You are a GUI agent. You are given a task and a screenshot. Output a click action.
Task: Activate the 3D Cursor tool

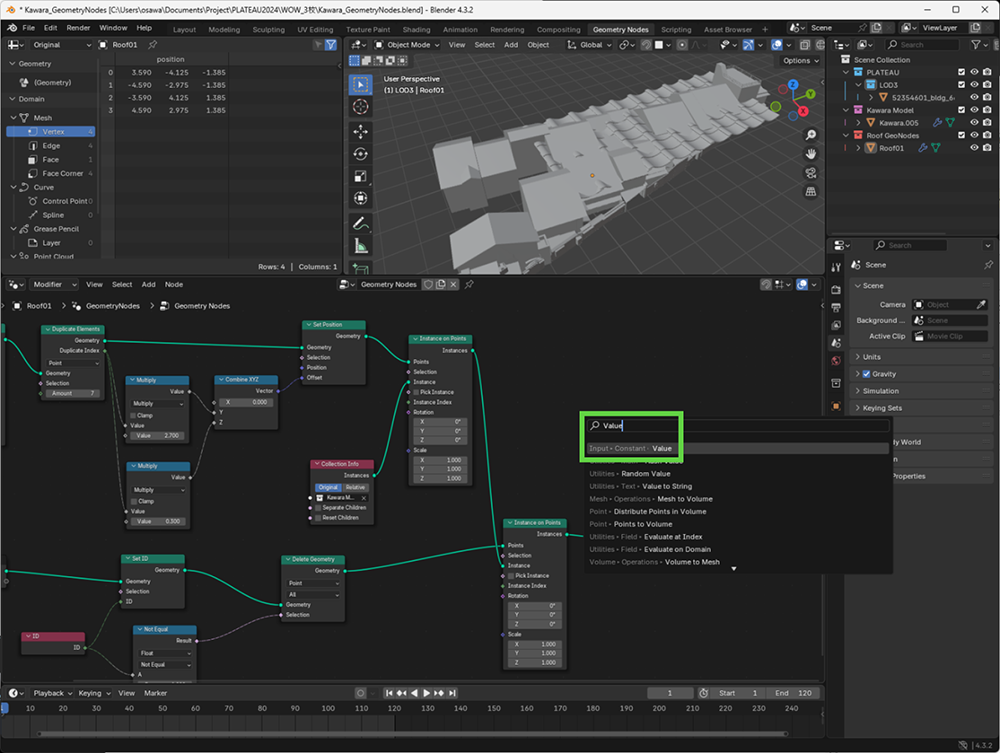click(x=360, y=107)
